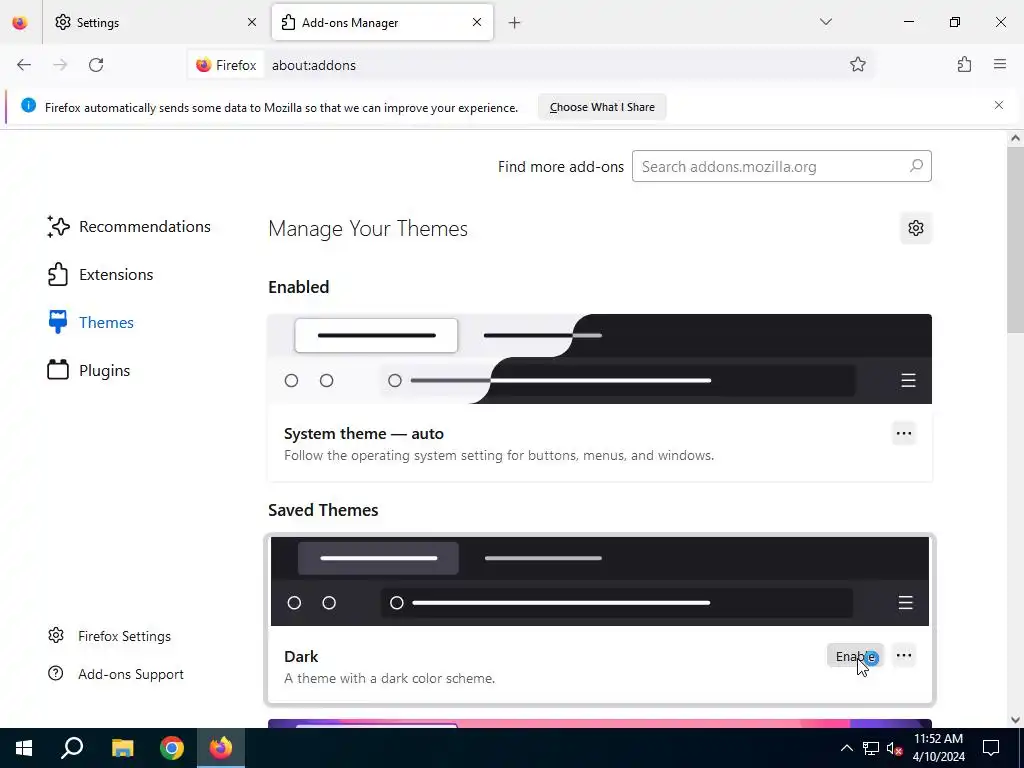Close the Add-ons Manager tab
The image size is (1024, 768).
pyautogui.click(x=477, y=22)
